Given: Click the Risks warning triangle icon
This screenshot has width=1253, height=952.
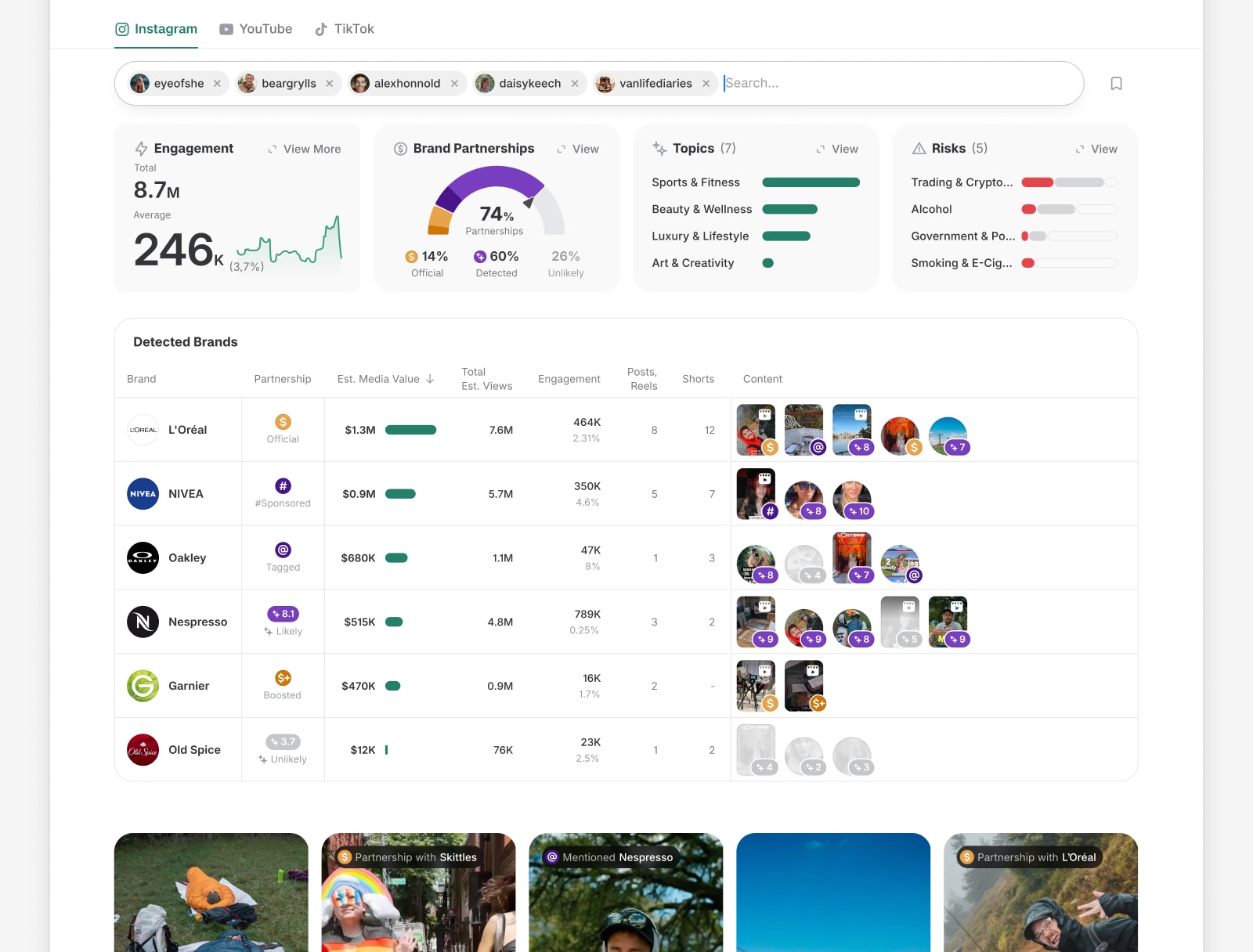Looking at the screenshot, I should (x=919, y=149).
